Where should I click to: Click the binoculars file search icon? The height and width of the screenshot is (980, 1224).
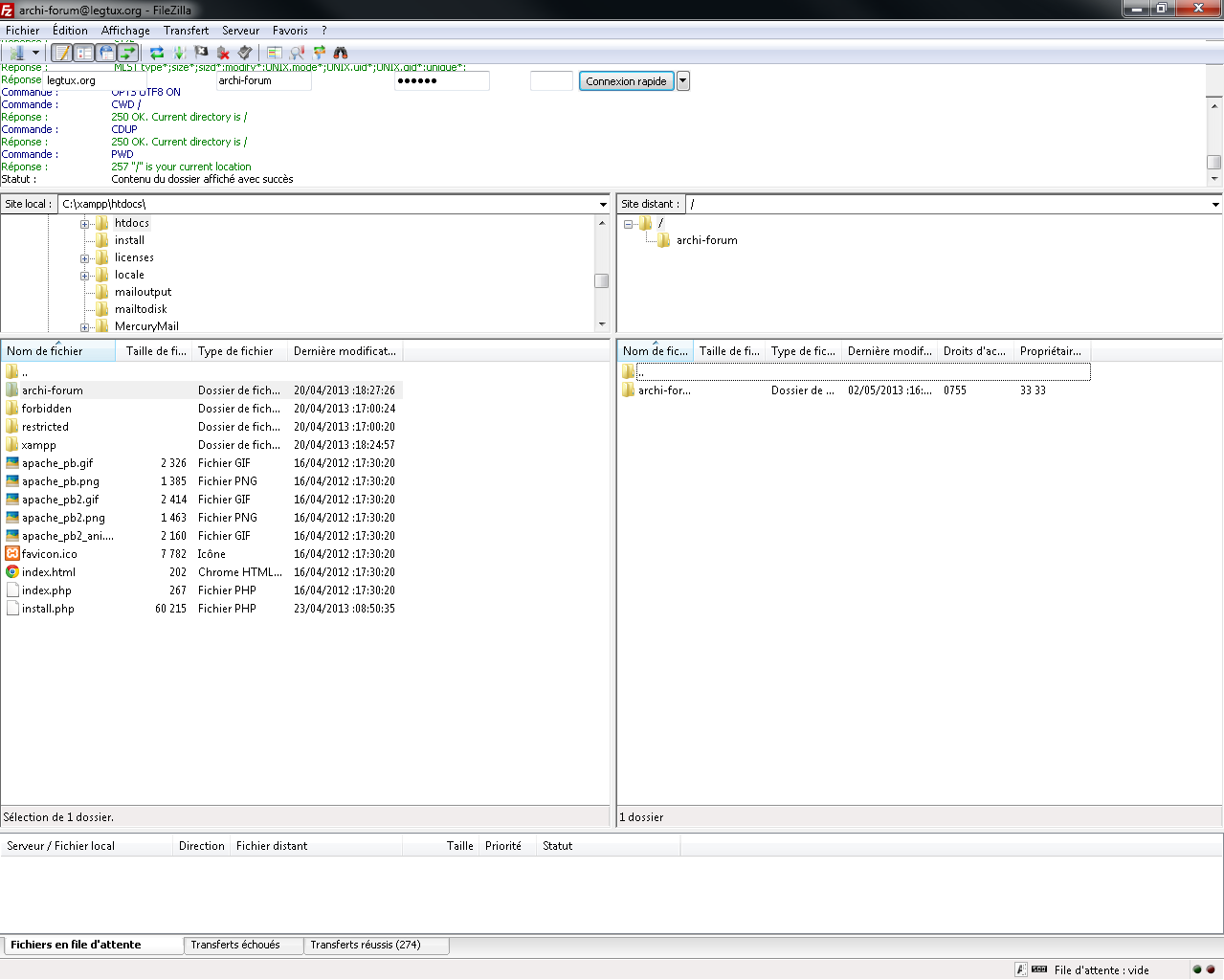(x=341, y=53)
